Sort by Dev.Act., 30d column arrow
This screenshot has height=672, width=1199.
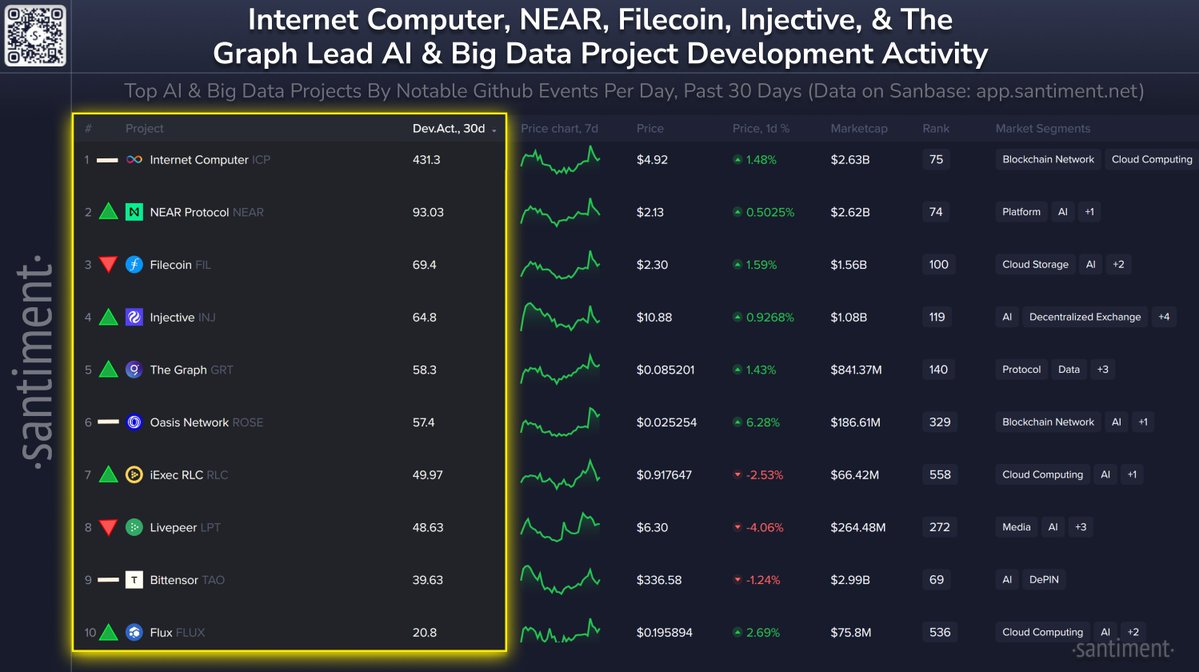(x=494, y=130)
